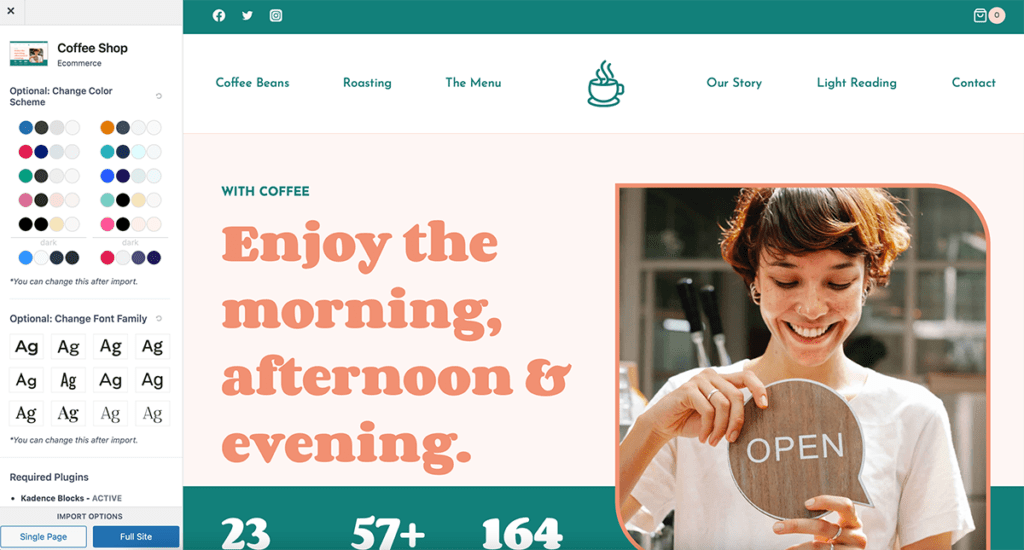Click the coffee cup logo

pyautogui.click(x=605, y=84)
